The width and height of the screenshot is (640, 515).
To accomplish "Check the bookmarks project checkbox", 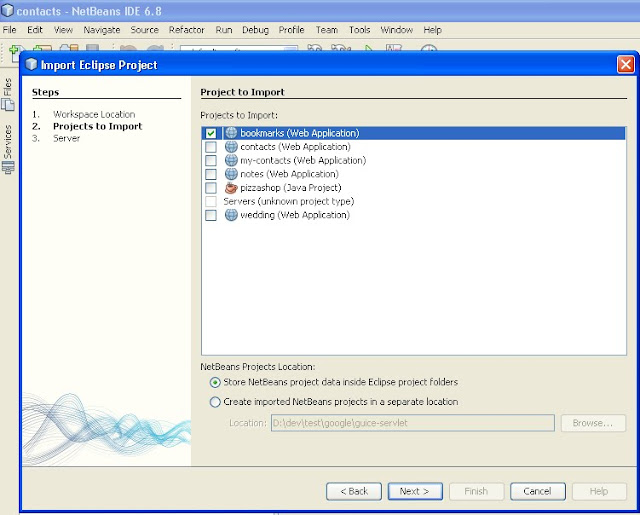I will 211,133.
